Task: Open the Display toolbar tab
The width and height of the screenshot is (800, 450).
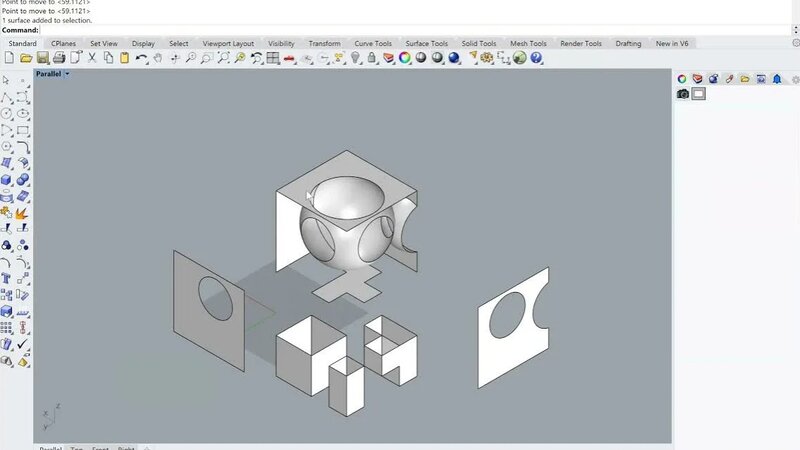Action: (143, 43)
